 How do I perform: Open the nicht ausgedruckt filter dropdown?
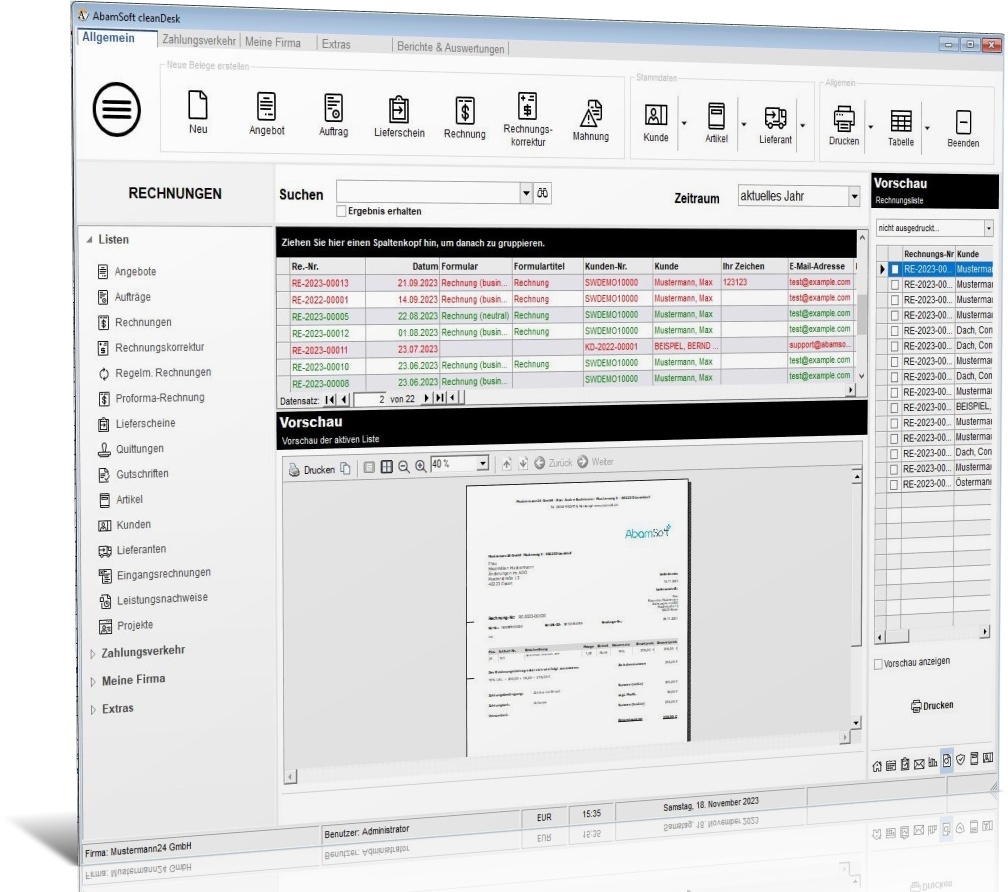(x=988, y=228)
